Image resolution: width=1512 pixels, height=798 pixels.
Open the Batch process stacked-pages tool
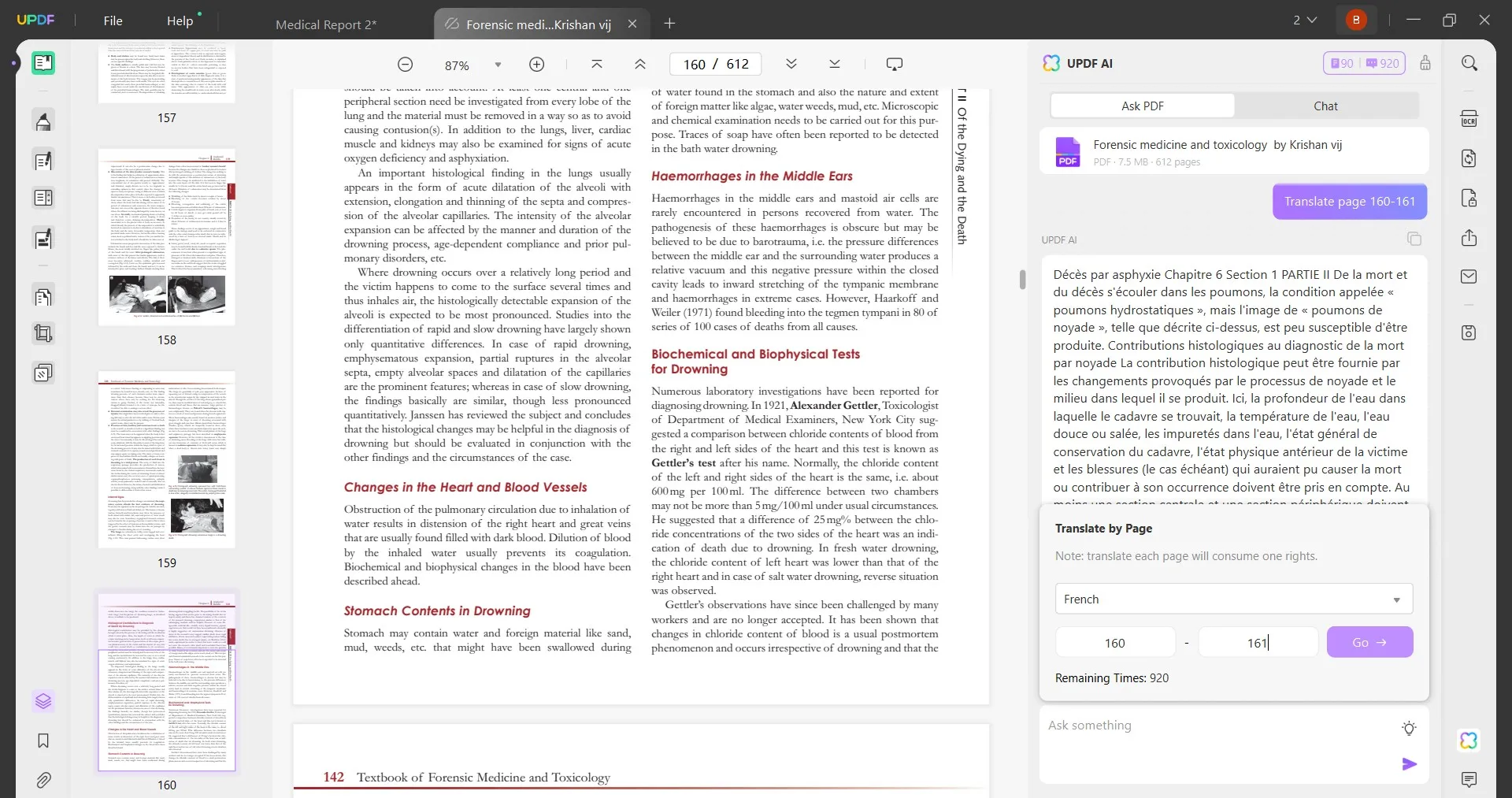[x=43, y=372]
